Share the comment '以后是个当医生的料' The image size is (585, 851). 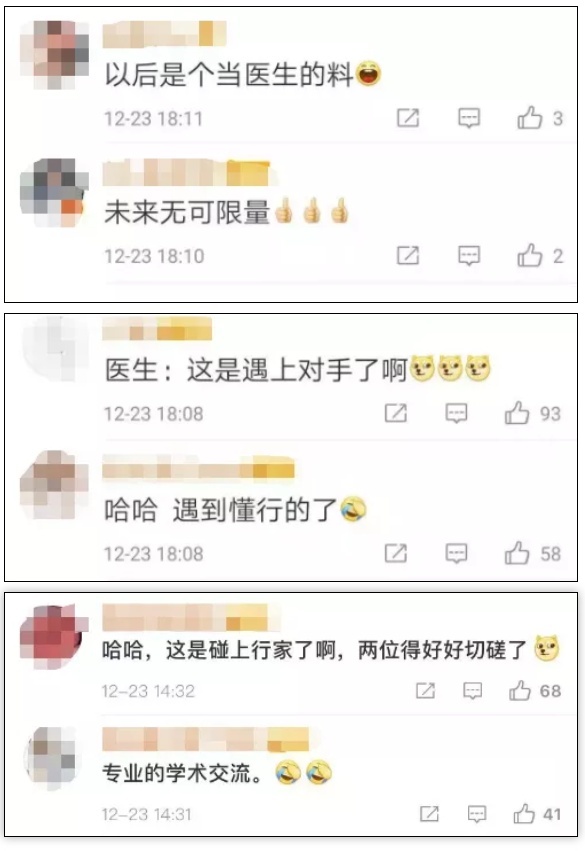tap(408, 118)
